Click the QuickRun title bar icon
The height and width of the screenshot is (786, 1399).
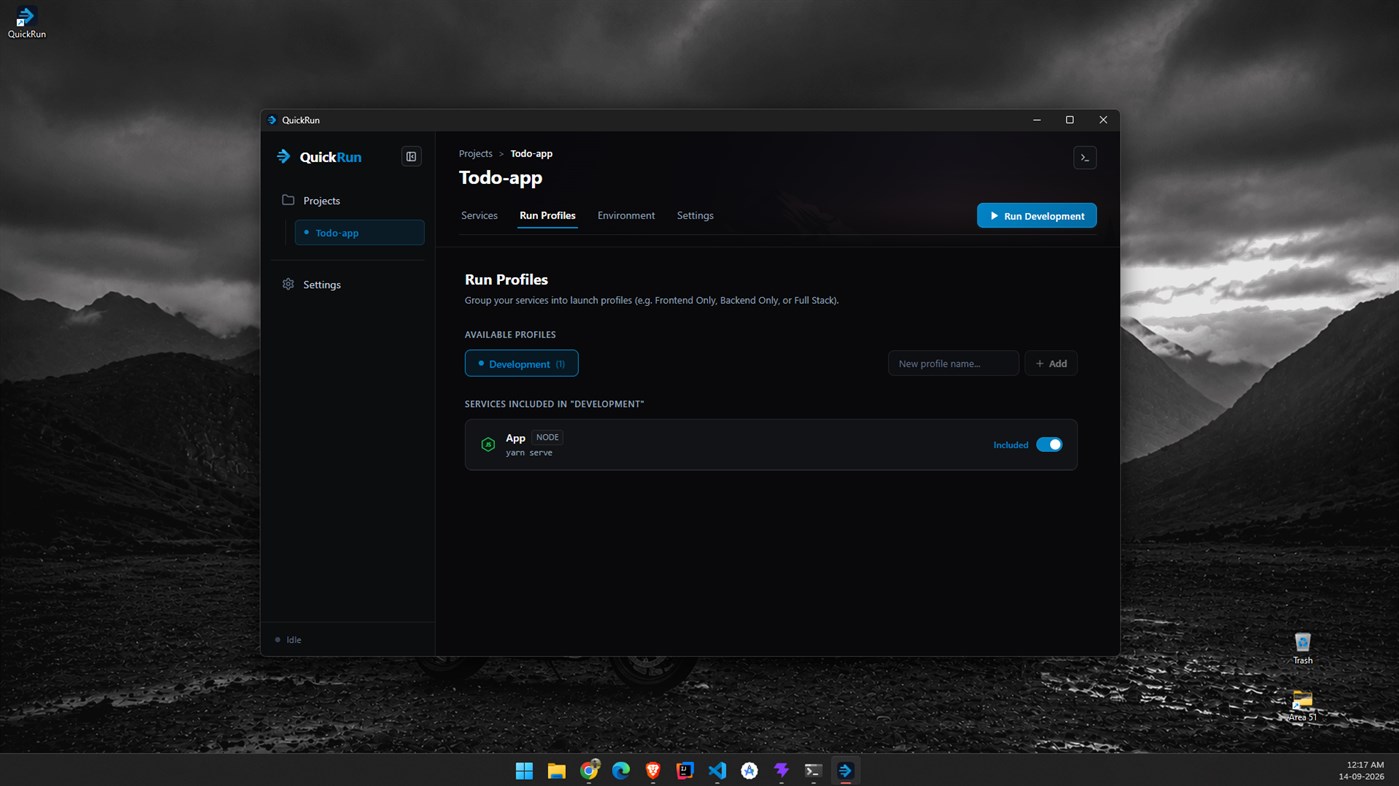(x=272, y=120)
